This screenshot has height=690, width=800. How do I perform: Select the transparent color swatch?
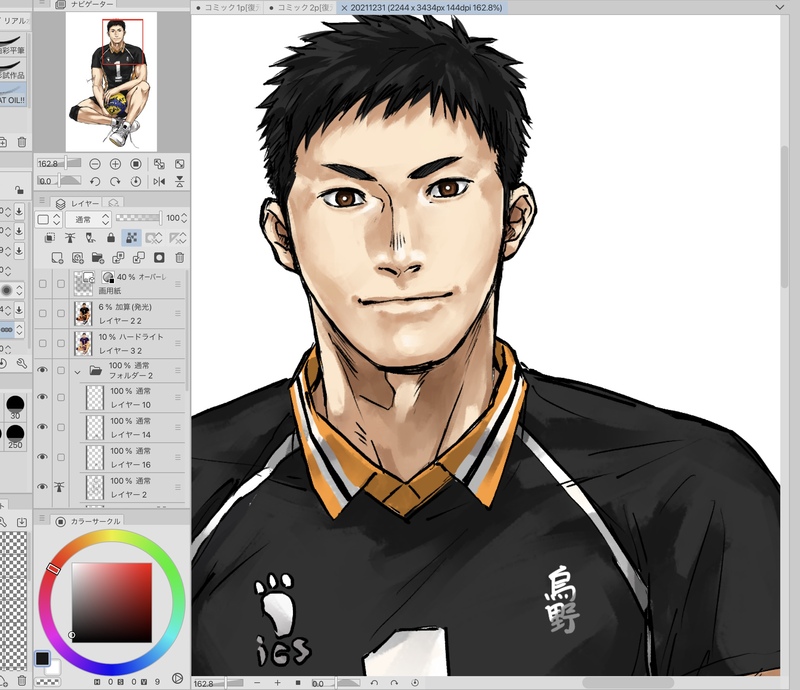[x=47, y=682]
